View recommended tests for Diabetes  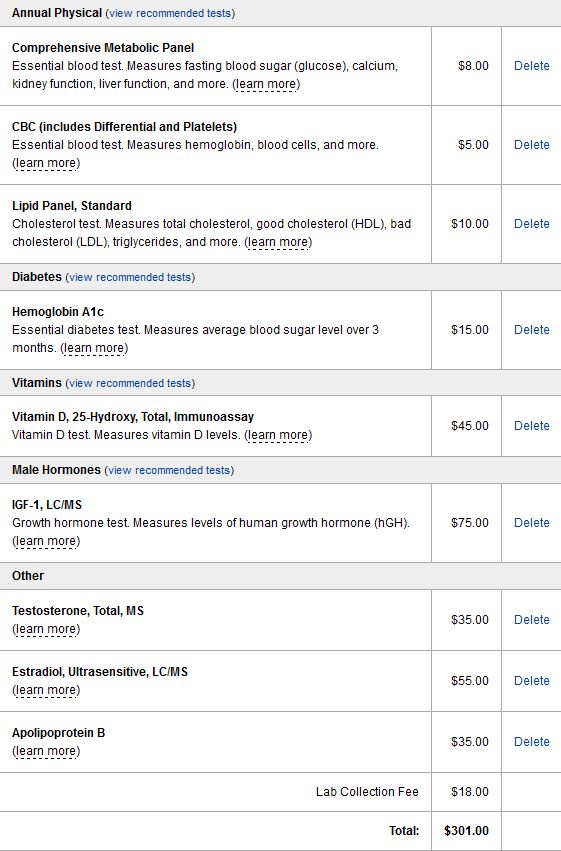[x=130, y=277]
